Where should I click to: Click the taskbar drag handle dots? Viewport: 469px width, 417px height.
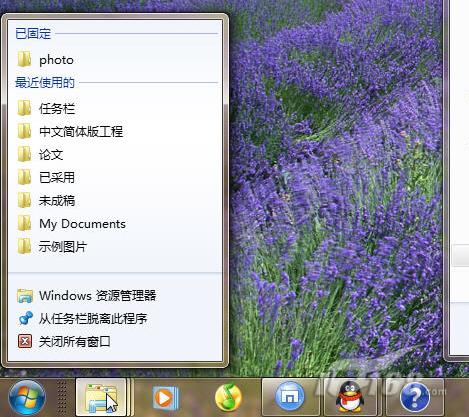pyautogui.click(x=62, y=398)
